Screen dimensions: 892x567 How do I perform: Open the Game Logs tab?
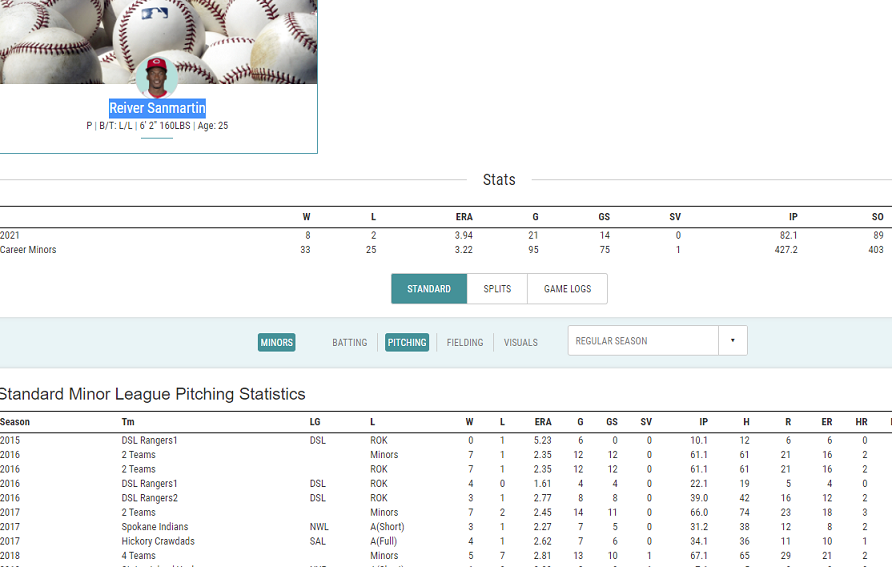pyautogui.click(x=567, y=289)
